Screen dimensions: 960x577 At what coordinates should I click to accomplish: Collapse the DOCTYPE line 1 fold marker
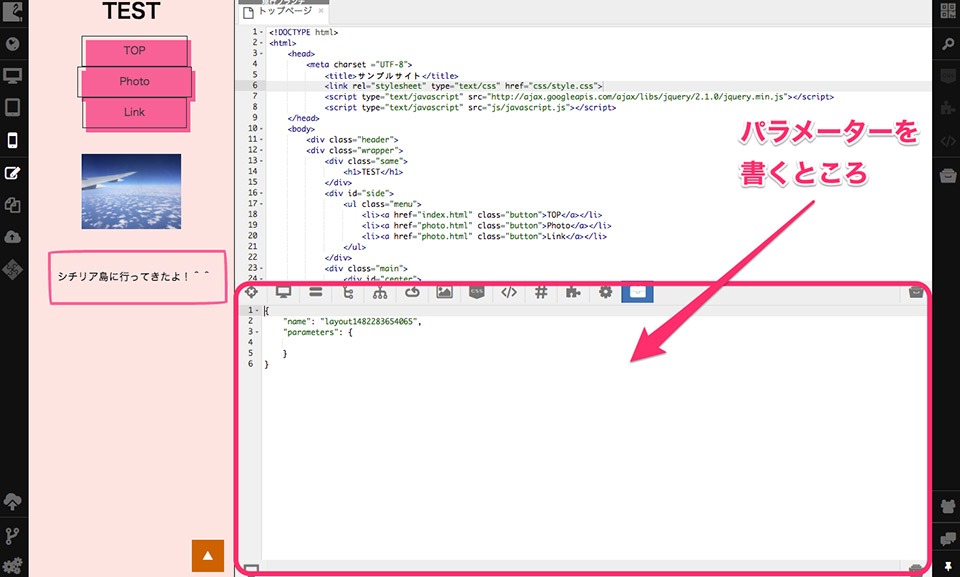(261, 32)
